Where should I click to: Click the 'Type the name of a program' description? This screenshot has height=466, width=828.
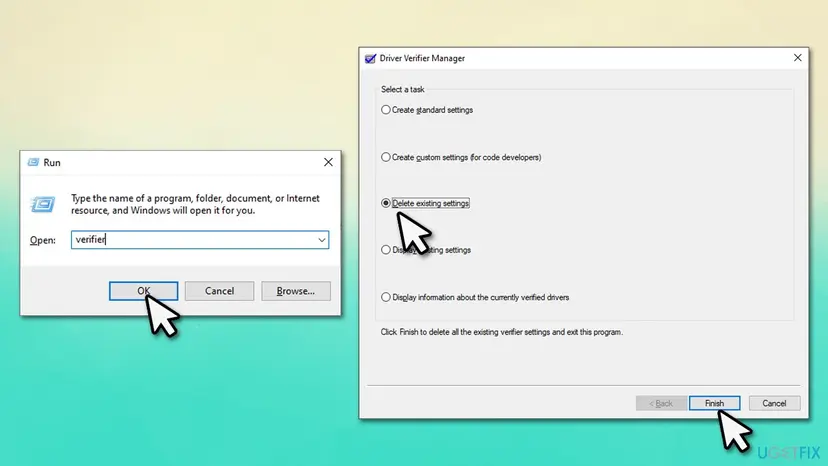coord(195,204)
